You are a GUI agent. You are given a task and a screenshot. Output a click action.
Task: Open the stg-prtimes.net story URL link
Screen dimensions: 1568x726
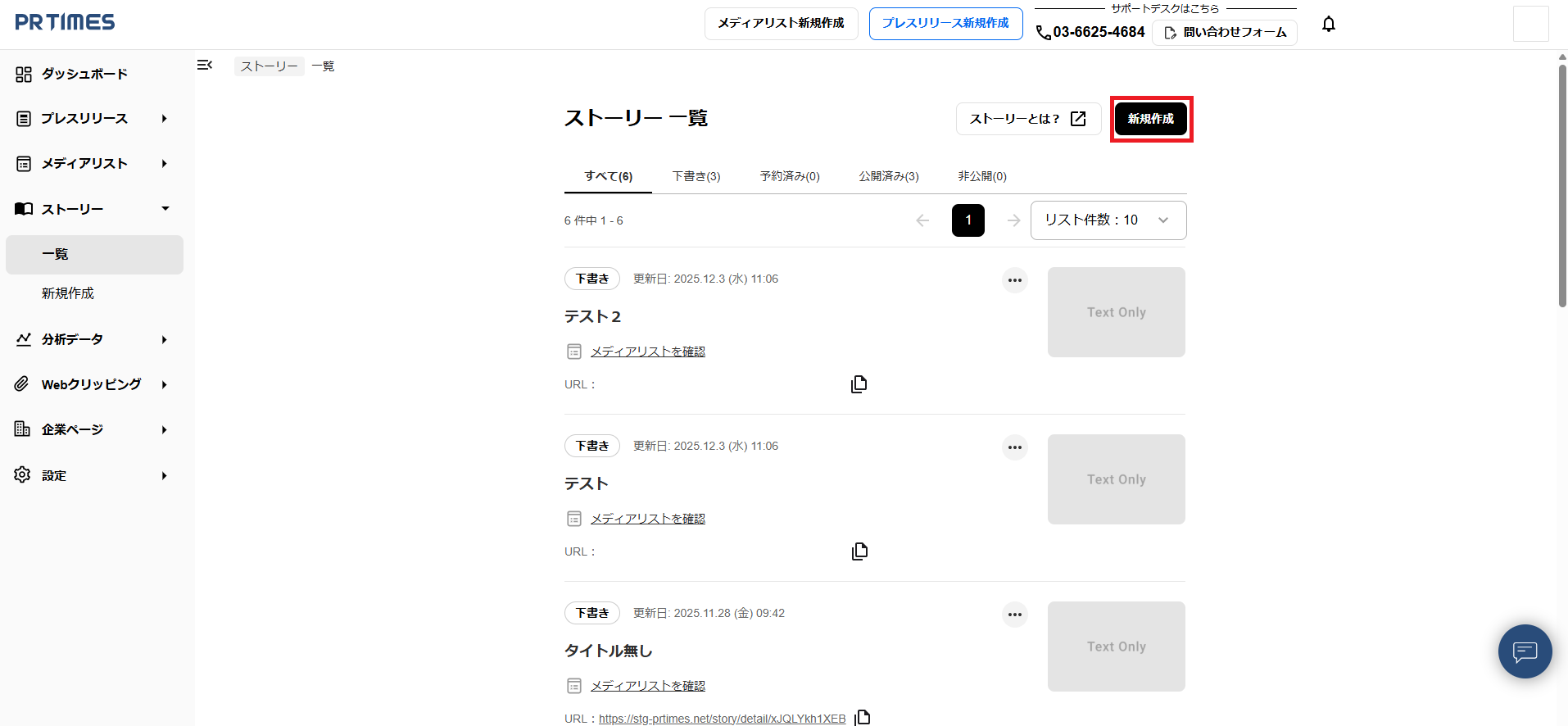tap(722, 719)
